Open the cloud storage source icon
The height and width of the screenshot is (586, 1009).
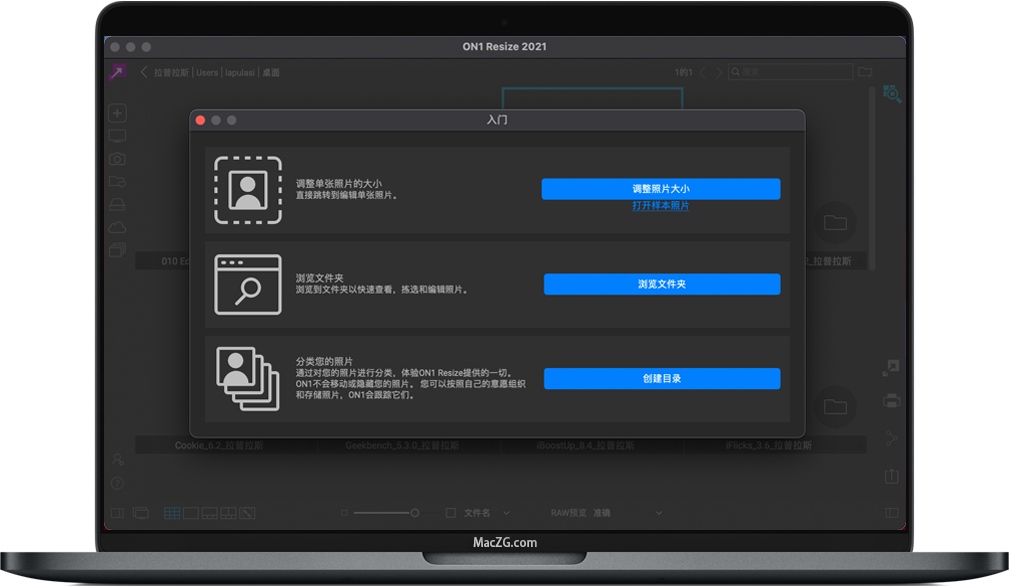coord(117,227)
